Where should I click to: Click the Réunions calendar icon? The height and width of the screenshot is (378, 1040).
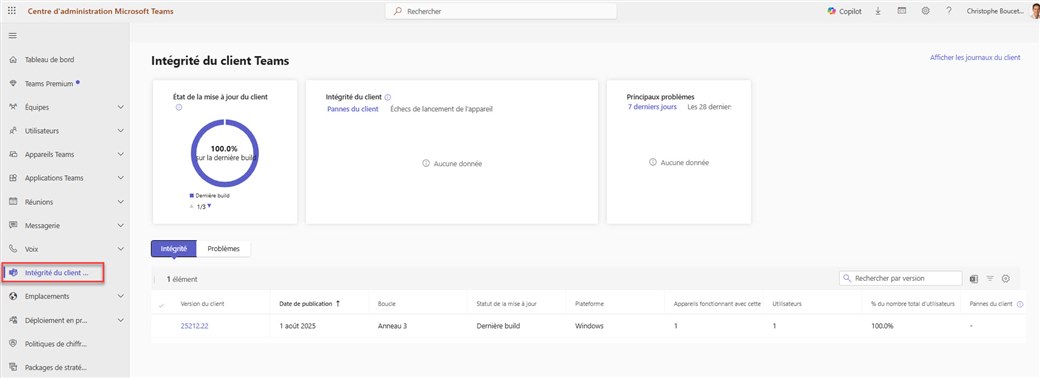tap(13, 202)
